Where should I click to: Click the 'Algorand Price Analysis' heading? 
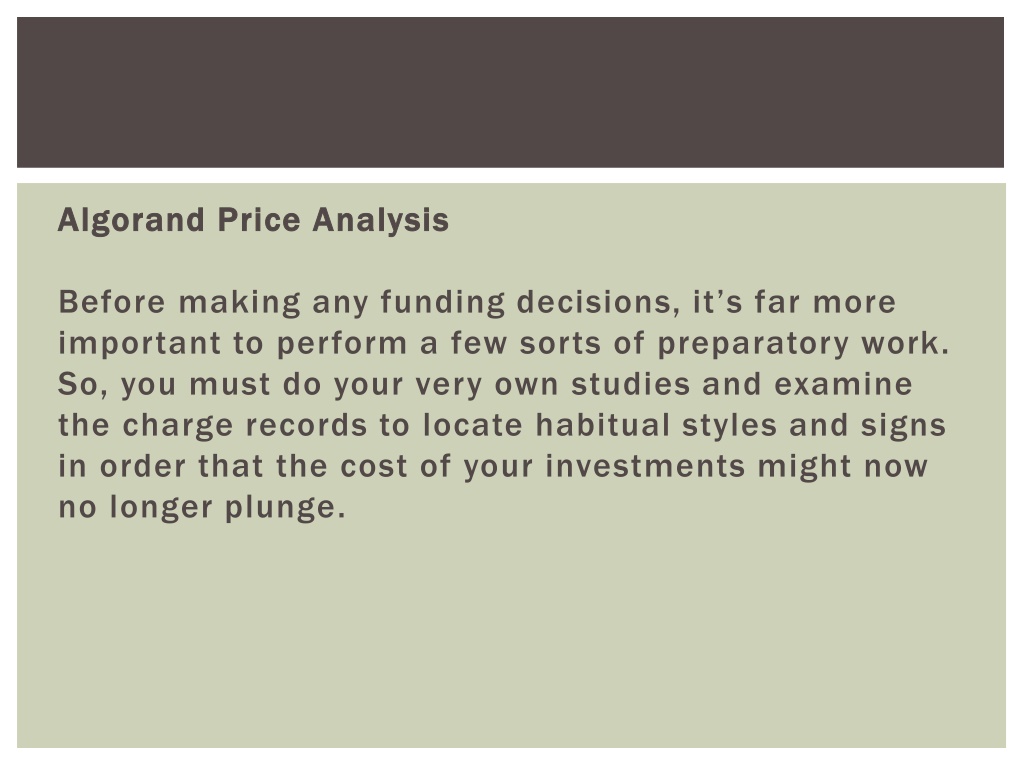click(x=253, y=221)
